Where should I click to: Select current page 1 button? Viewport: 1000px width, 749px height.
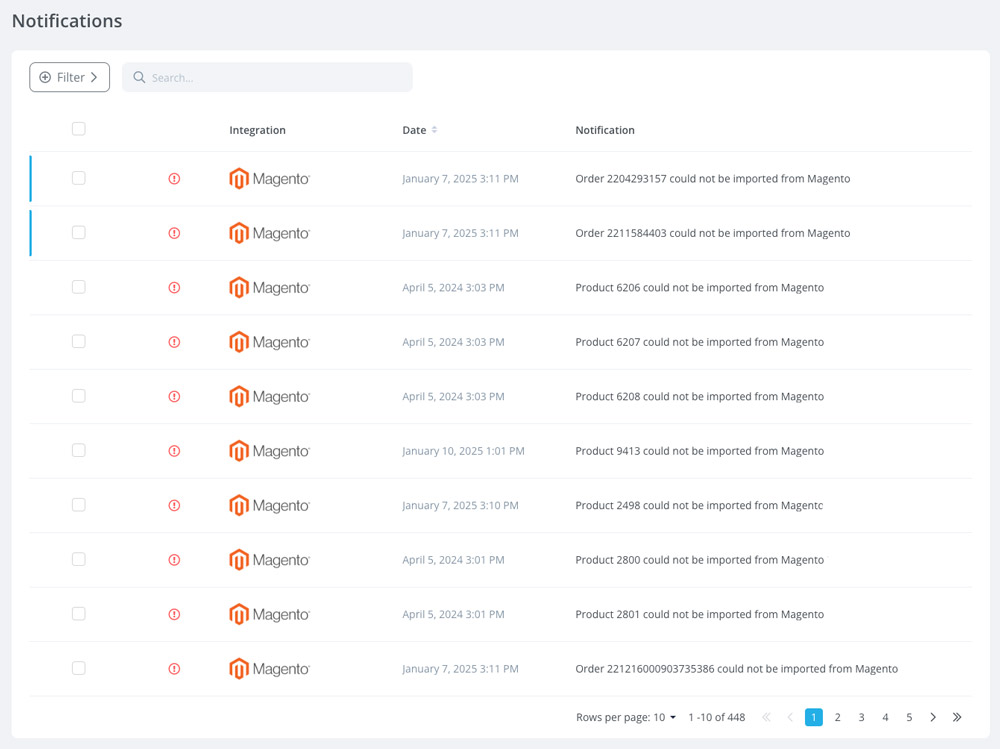click(x=814, y=717)
